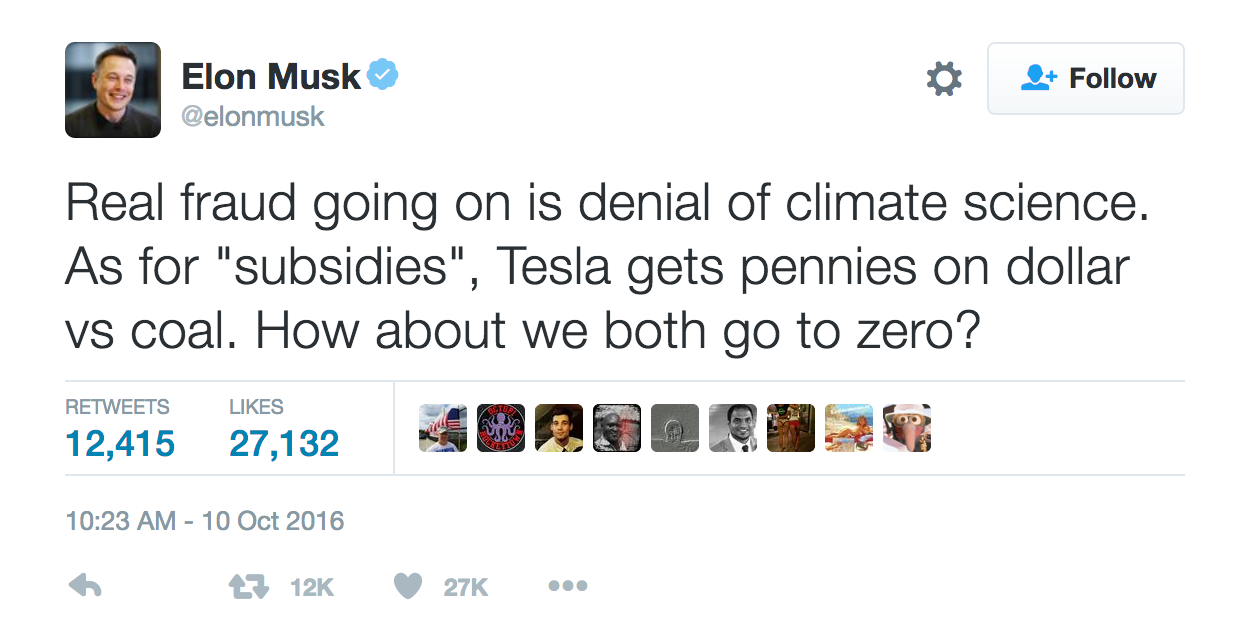Click the reply arrow icon
The height and width of the screenshot is (634, 1250).
click(x=85, y=587)
